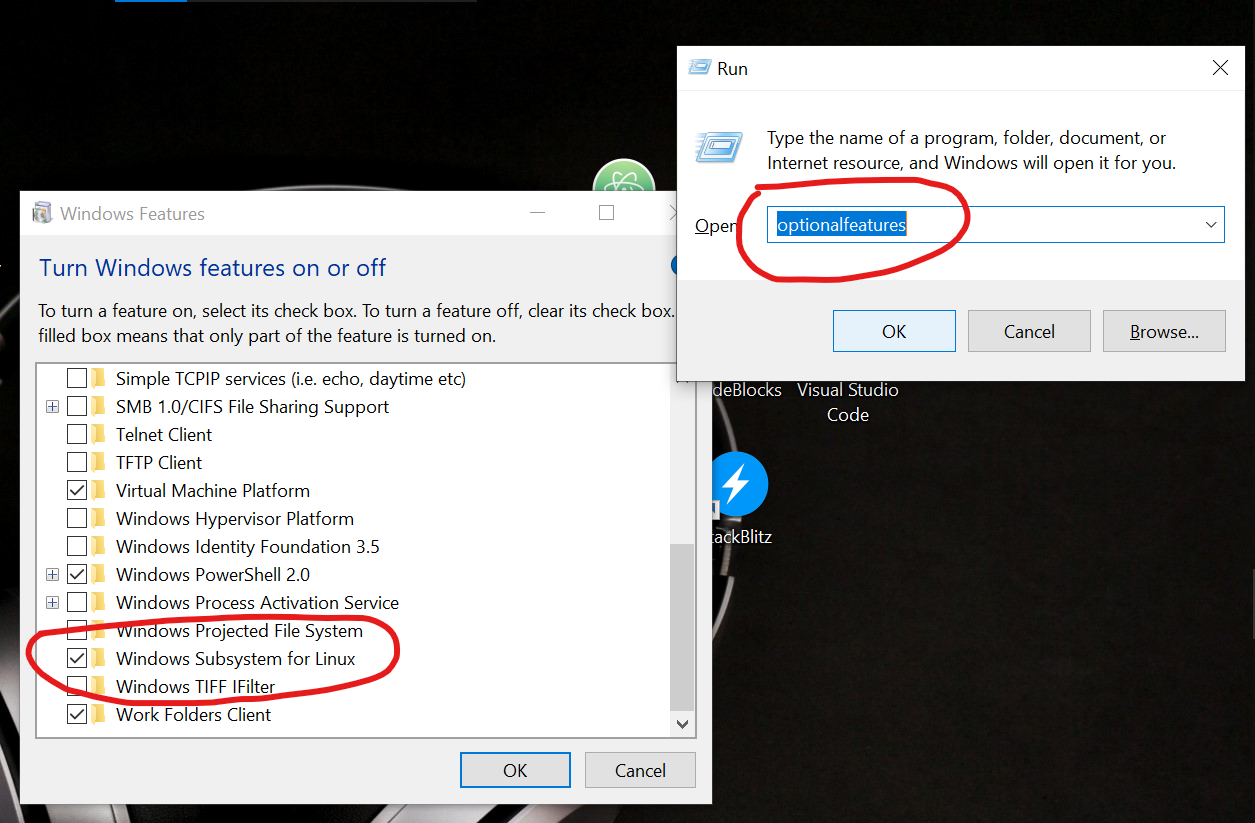Viewport: 1255px width, 823px height.
Task: Click the Run dialog program icon
Action: click(x=719, y=147)
